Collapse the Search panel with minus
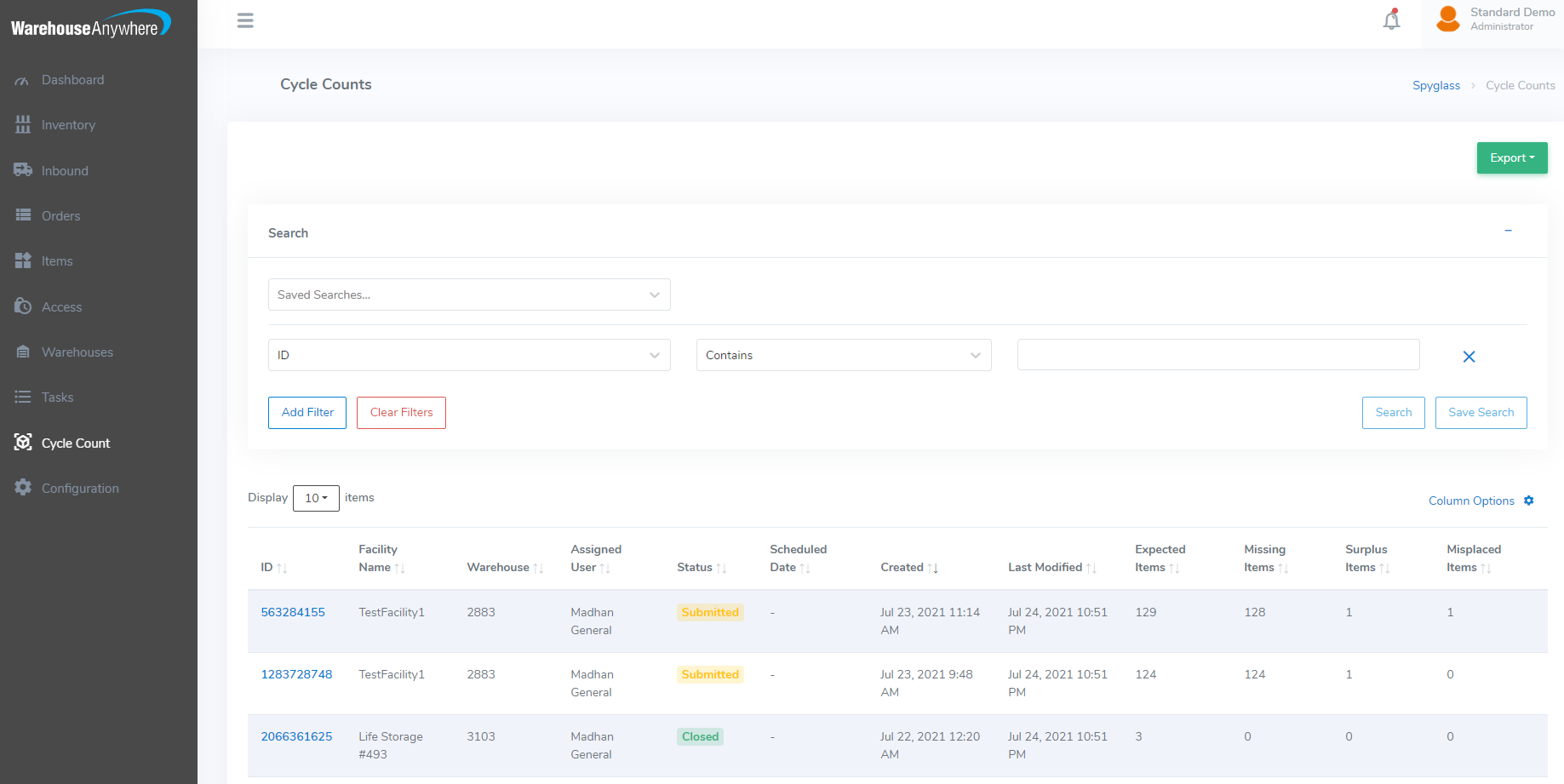The width and height of the screenshot is (1564, 784). click(x=1508, y=231)
